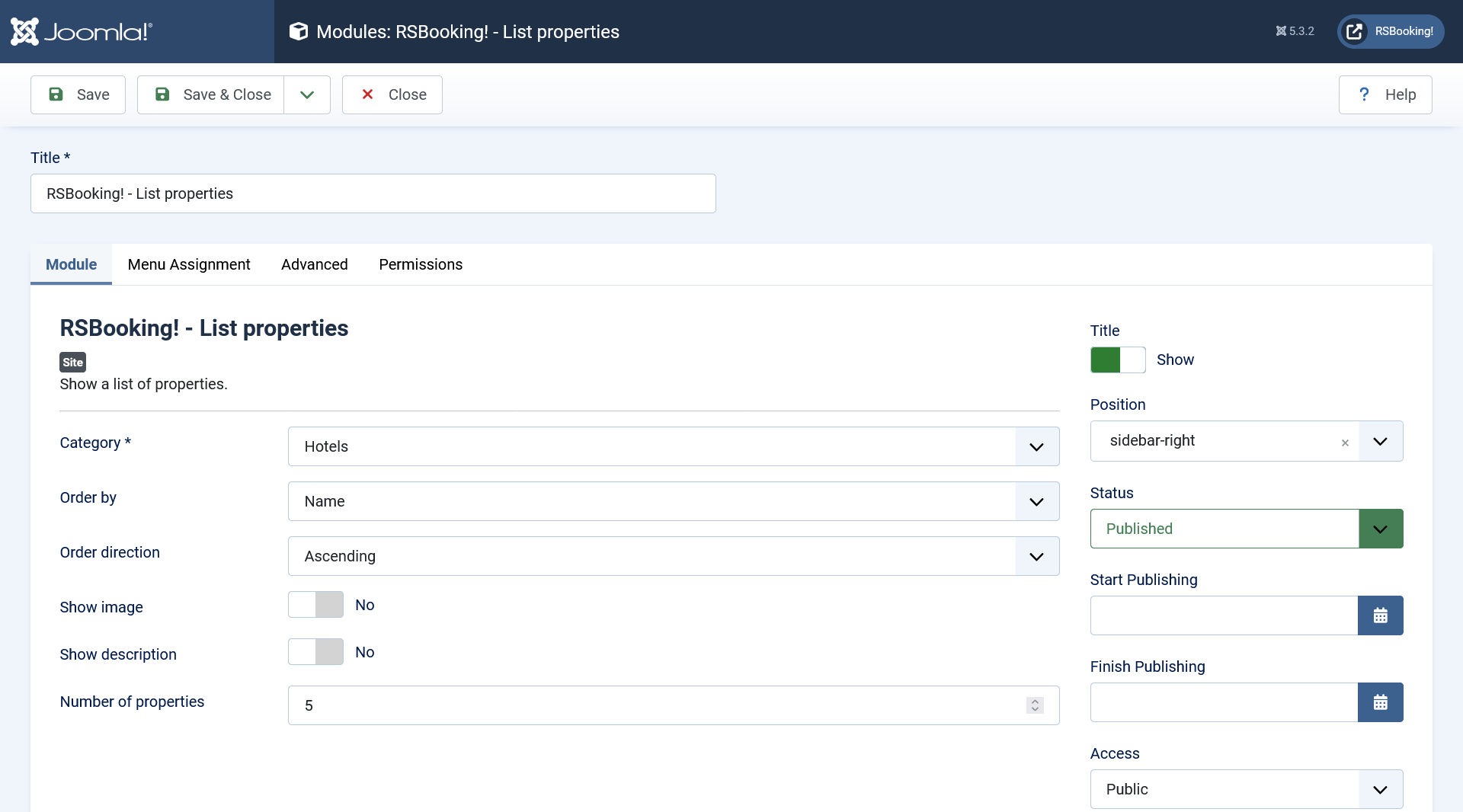Click the Site badge label
The width and height of the screenshot is (1463, 812).
pyautogui.click(x=72, y=363)
